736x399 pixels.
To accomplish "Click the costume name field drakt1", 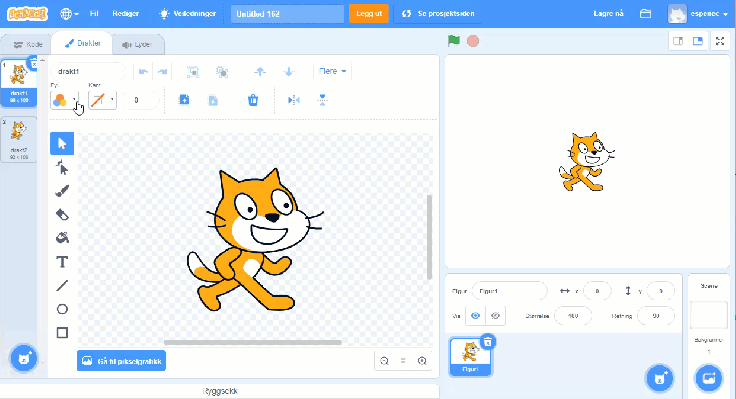I will [x=88, y=71].
